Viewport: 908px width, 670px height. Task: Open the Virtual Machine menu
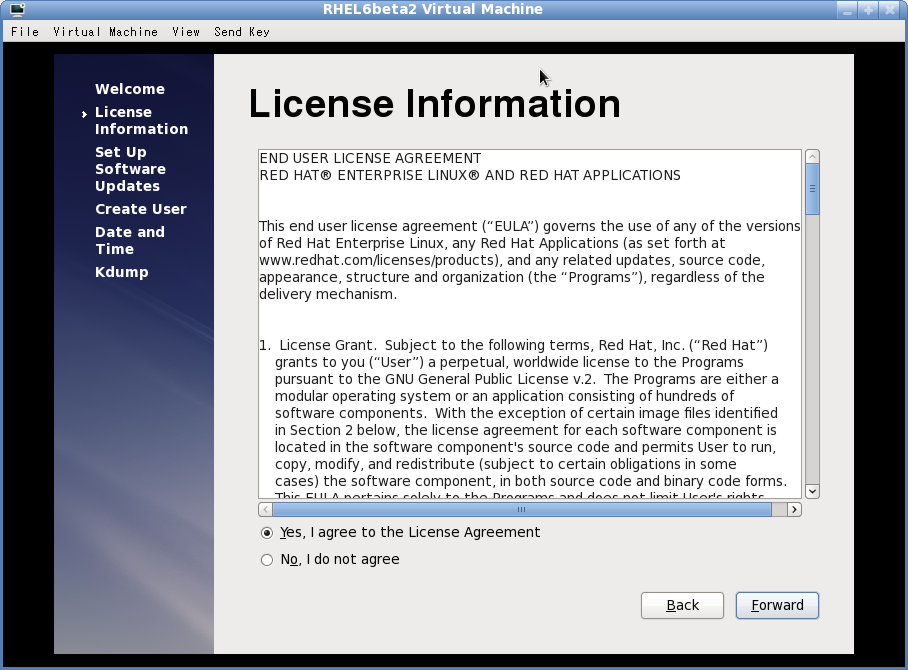click(105, 32)
